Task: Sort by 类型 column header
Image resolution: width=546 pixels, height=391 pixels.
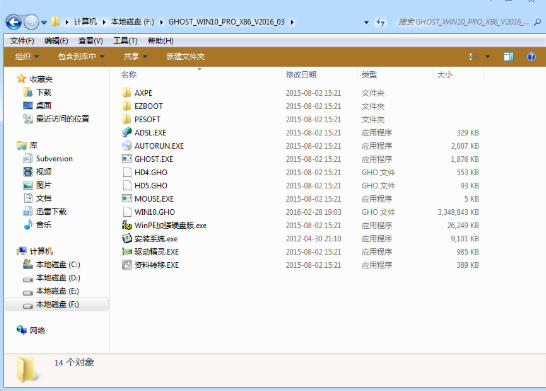Action: [369, 75]
